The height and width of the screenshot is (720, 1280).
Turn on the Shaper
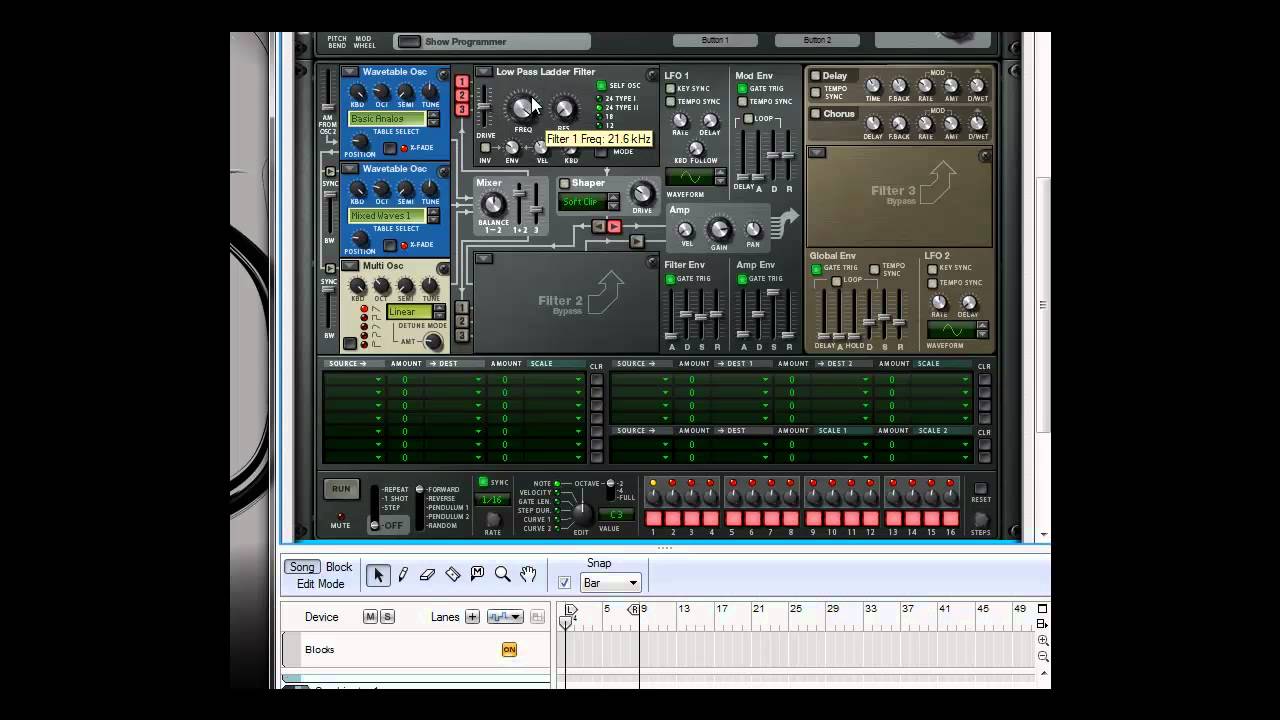[564, 183]
